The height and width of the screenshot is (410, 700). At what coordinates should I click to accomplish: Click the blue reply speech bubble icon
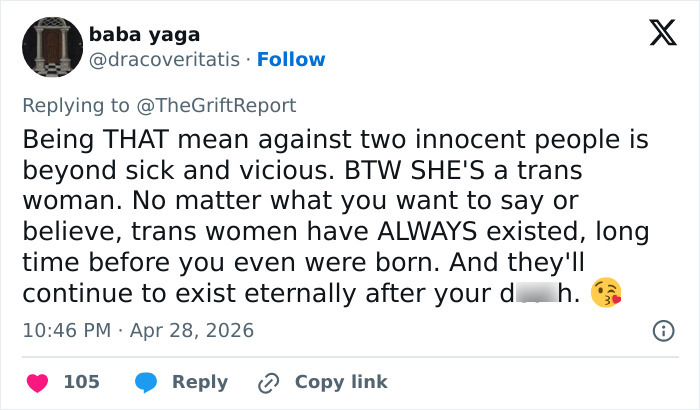(x=145, y=382)
